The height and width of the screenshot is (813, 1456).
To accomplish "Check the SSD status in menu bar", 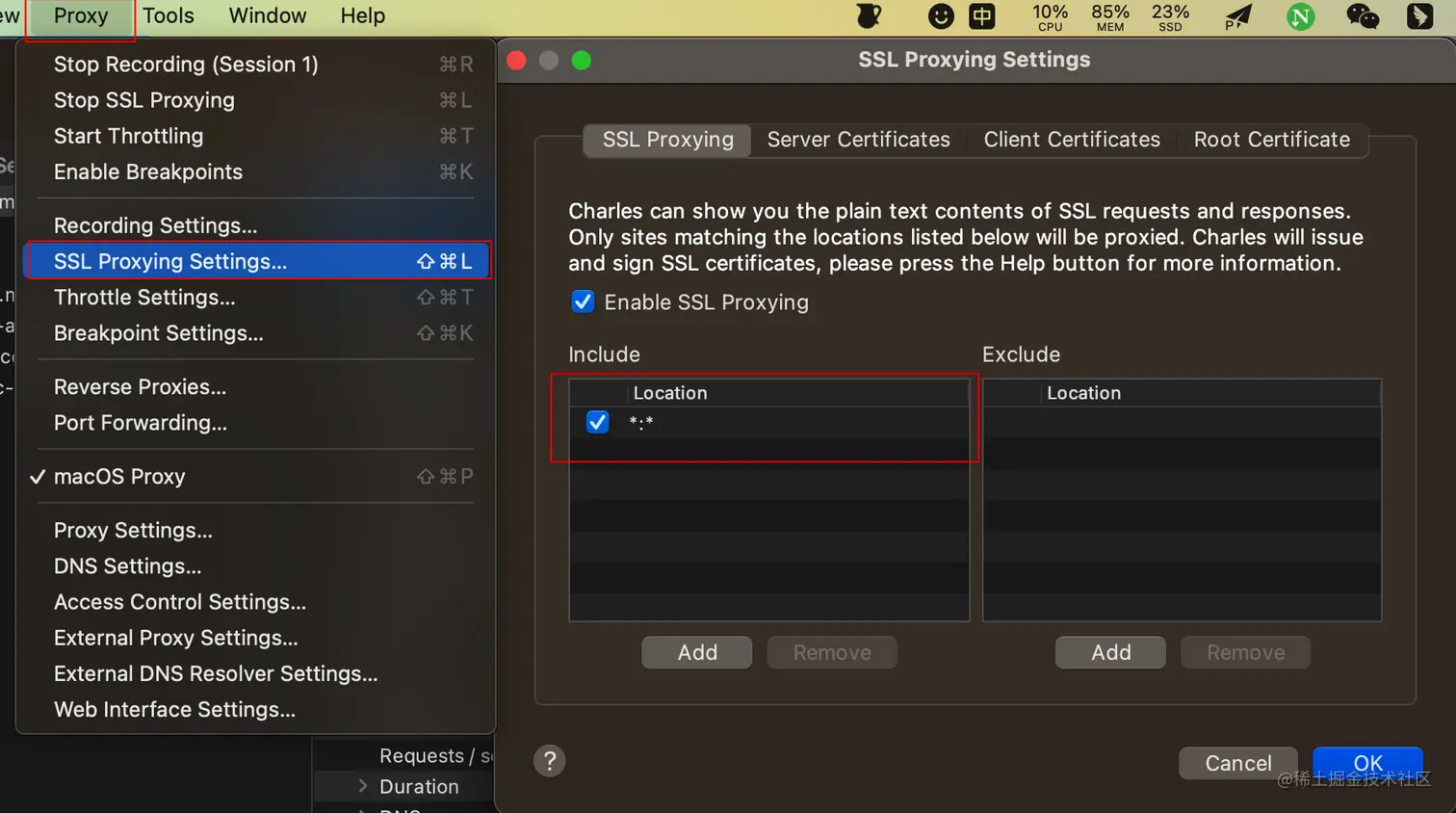I will click(1170, 15).
